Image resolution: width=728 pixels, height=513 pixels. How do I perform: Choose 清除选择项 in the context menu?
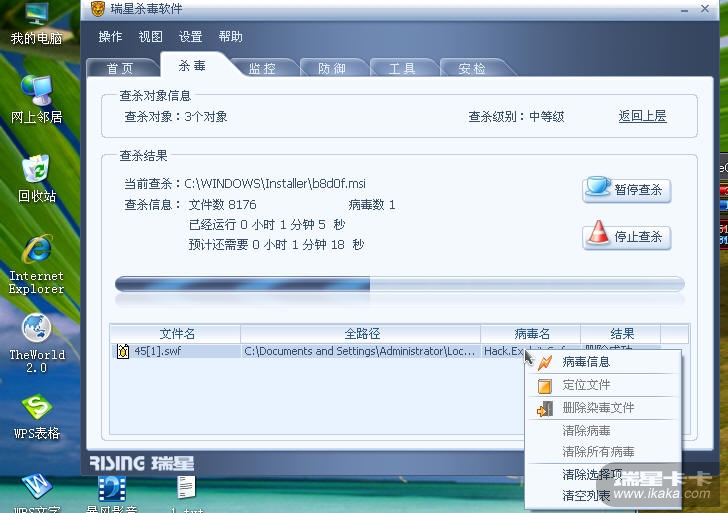[x=604, y=474]
